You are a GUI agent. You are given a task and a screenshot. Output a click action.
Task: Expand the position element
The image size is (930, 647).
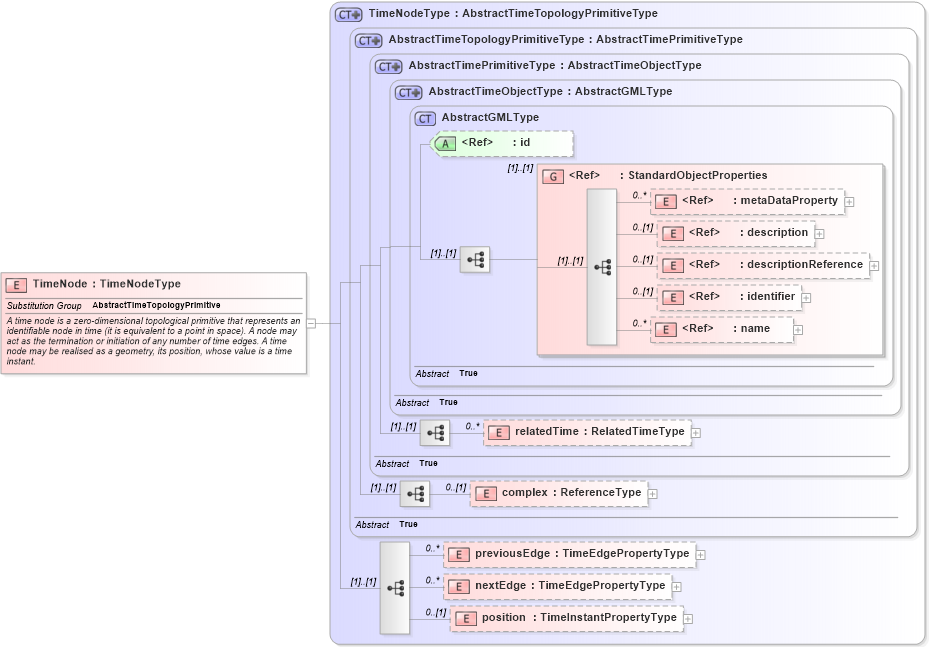tap(688, 619)
